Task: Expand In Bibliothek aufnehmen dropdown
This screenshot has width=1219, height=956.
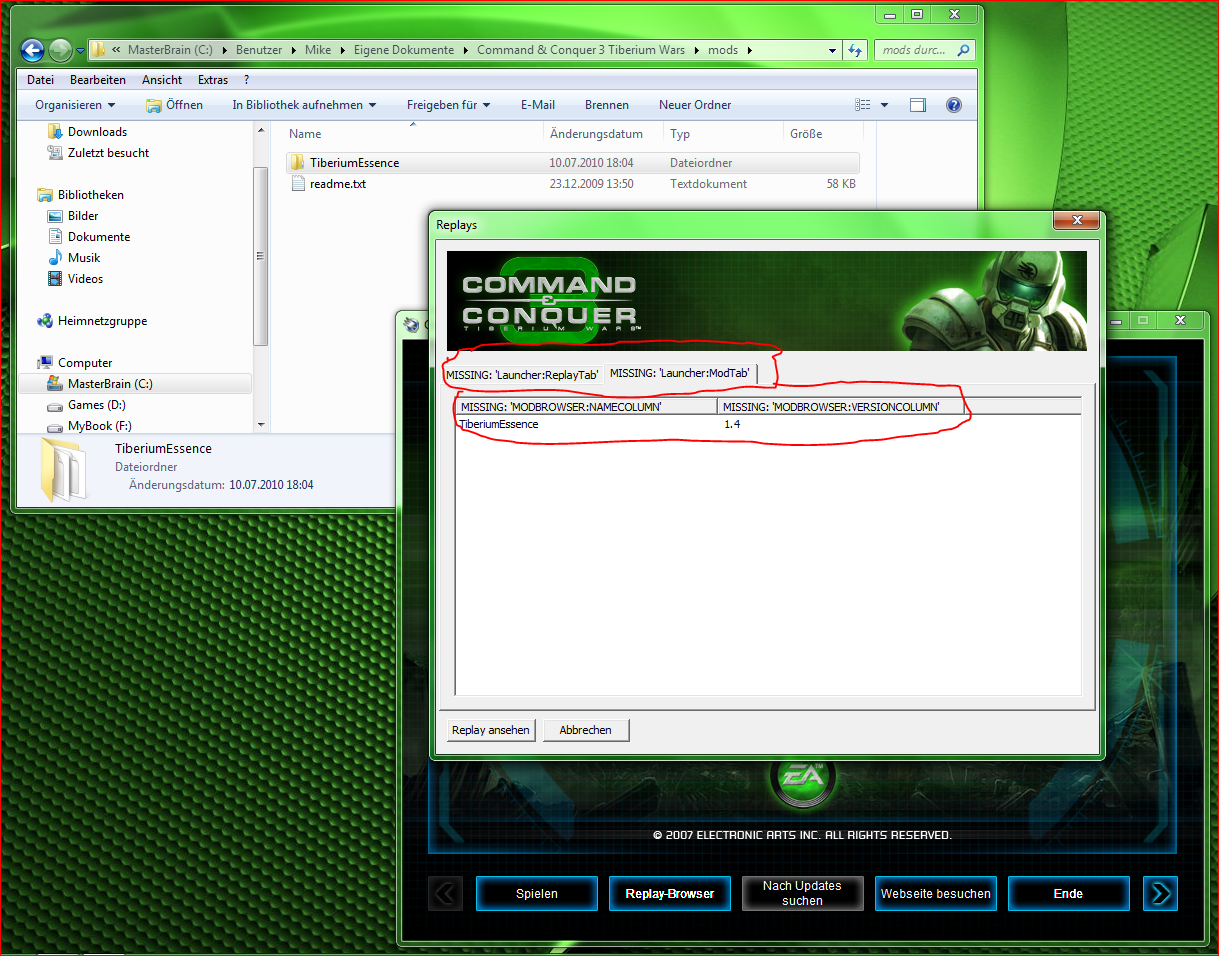Action: (x=304, y=105)
